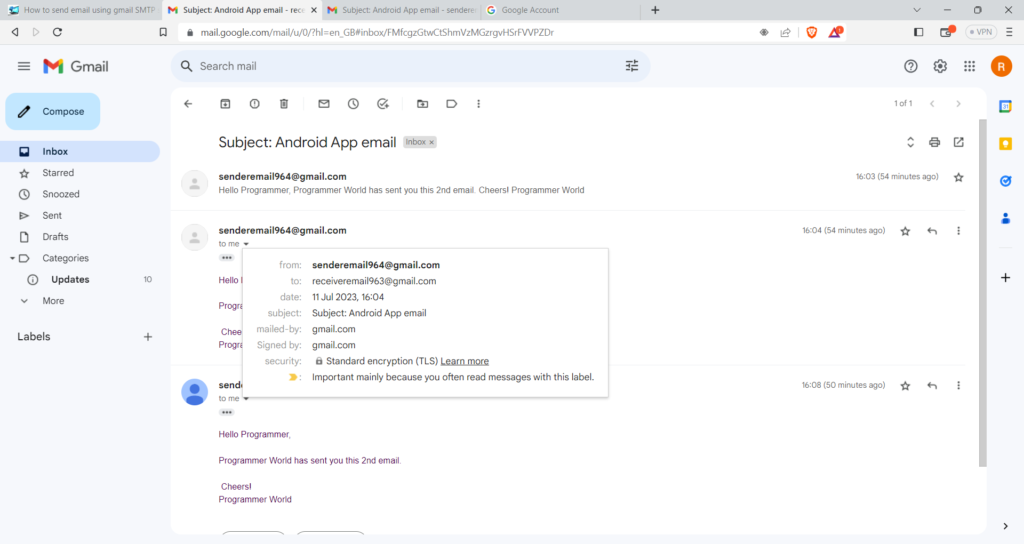The image size is (1024, 544).
Task: Open the Inbox folder
Action: pyautogui.click(x=80, y=152)
